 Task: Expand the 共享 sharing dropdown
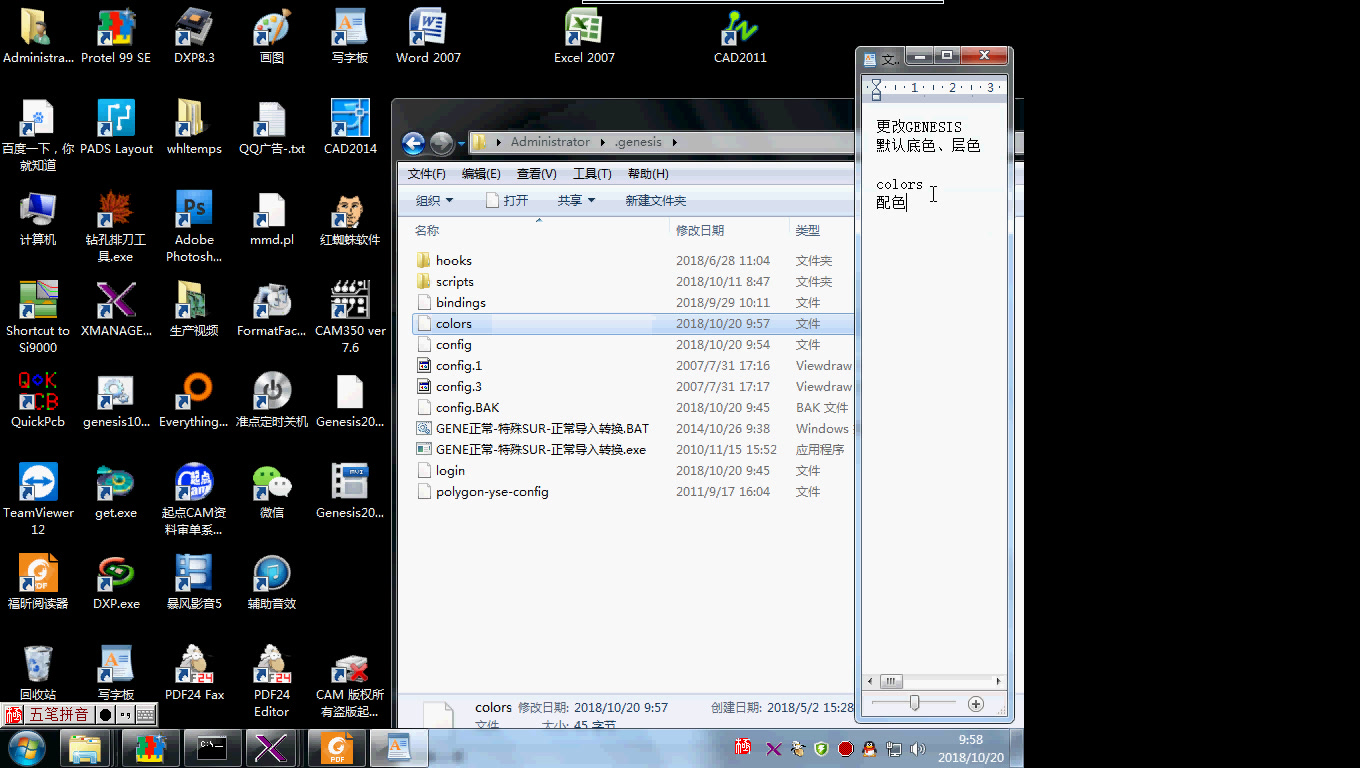[x=576, y=200]
